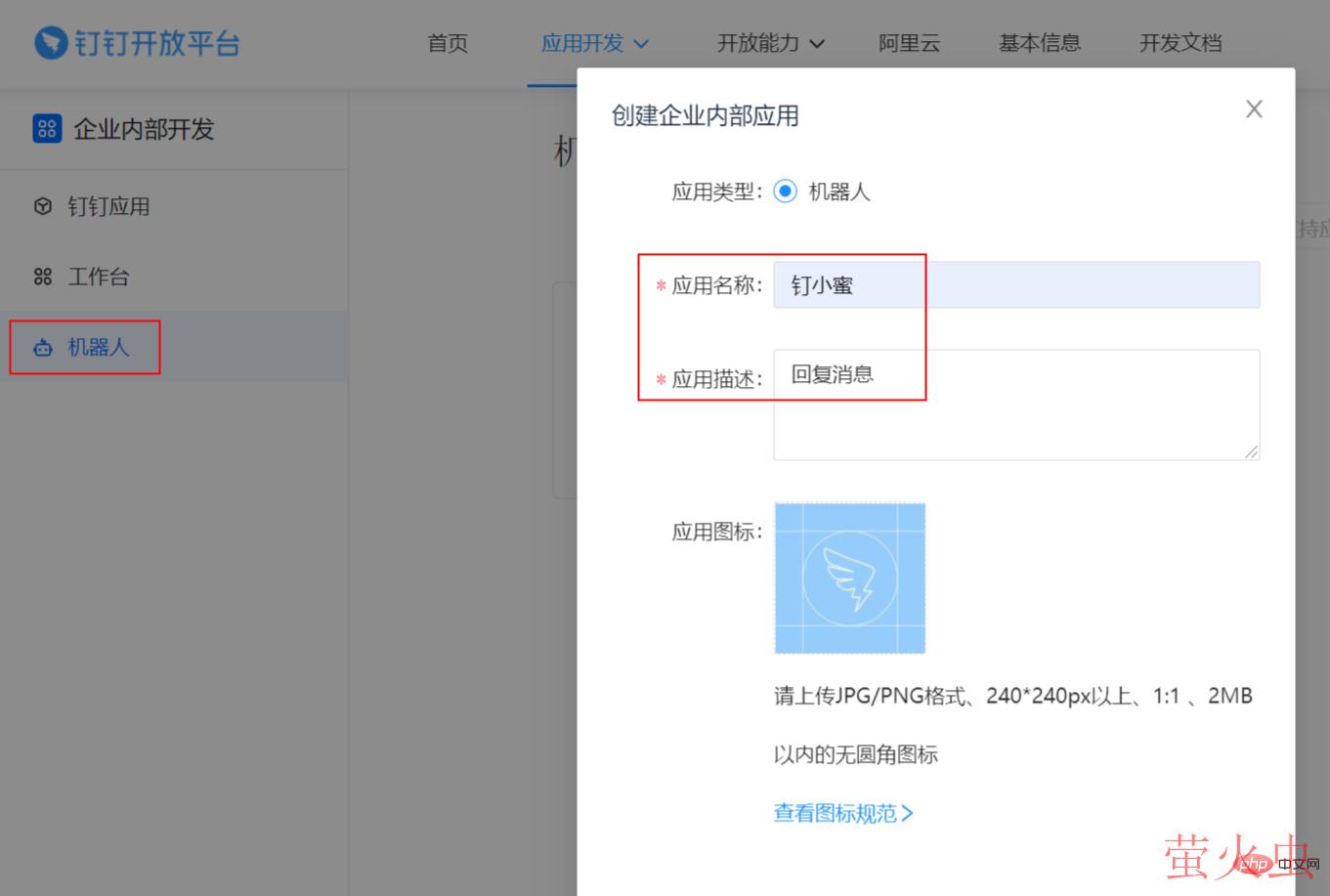Screen dimensions: 1330x896
Task: Expand the 开放能力 dropdown arrow
Action: click(x=817, y=44)
